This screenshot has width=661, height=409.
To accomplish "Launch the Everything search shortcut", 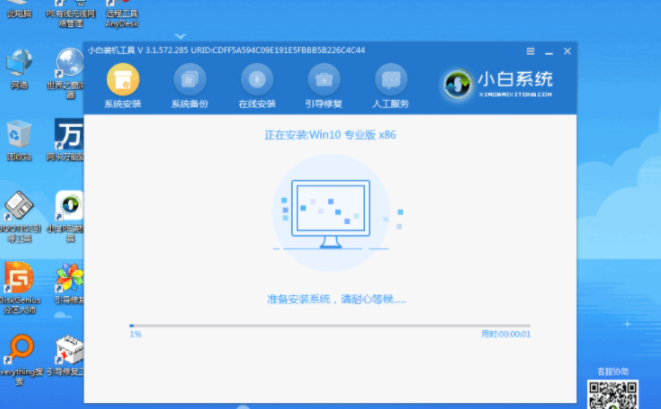I will click(x=19, y=353).
